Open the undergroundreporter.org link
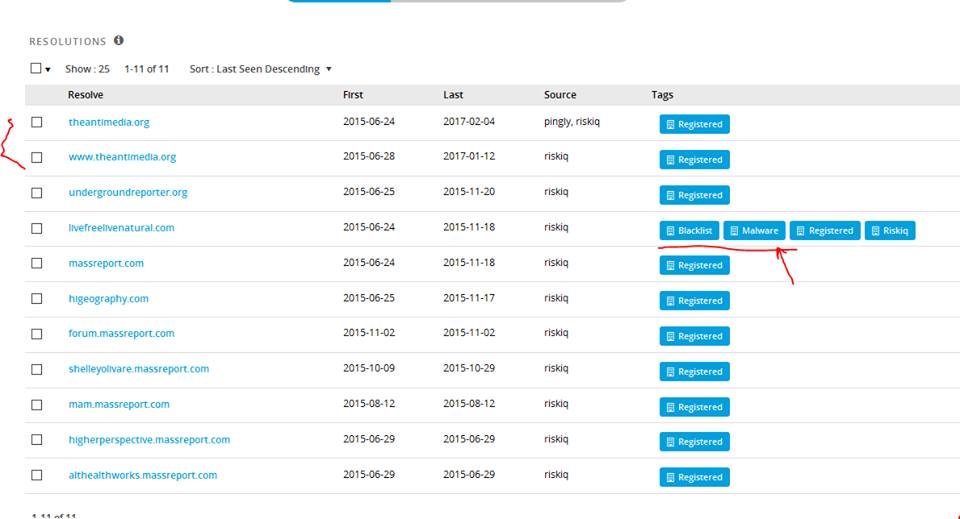This screenshot has height=519, width=960. click(x=127, y=192)
